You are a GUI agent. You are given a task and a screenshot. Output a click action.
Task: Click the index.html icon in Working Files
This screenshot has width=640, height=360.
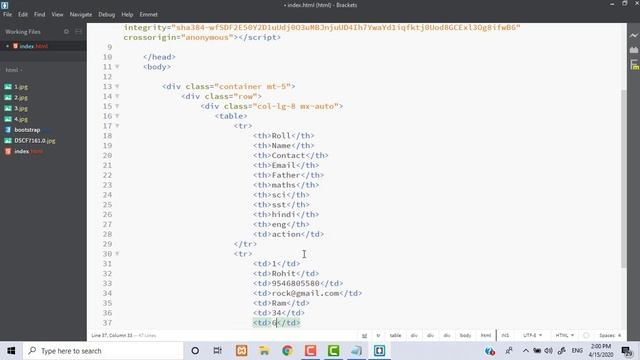(16, 46)
